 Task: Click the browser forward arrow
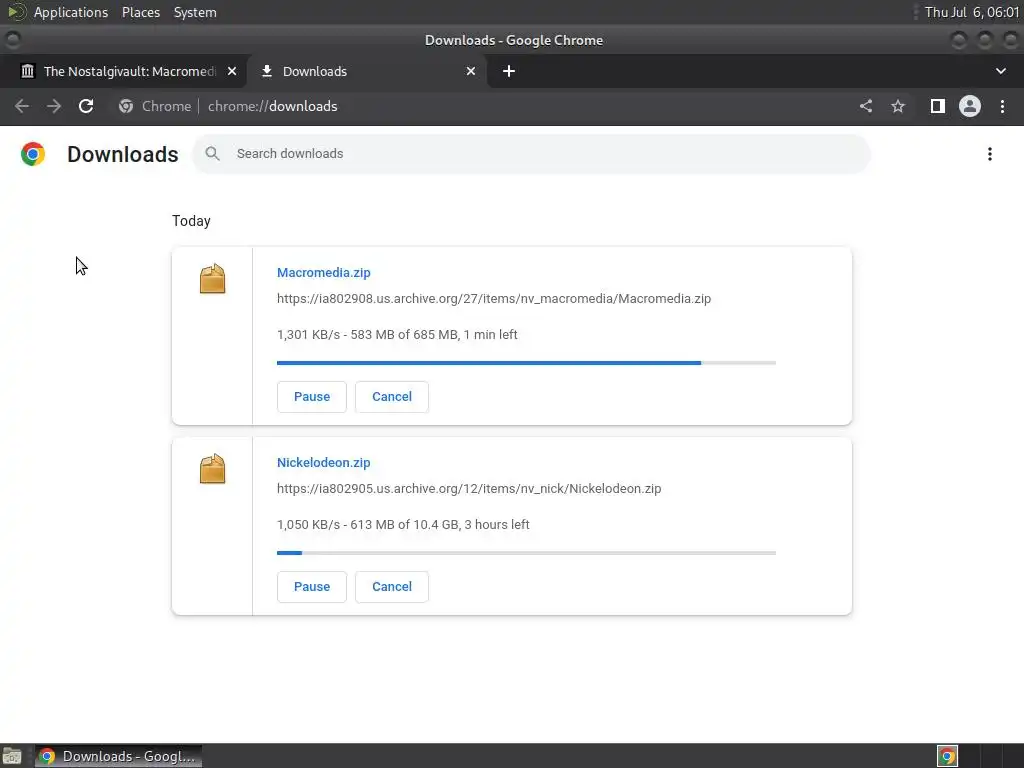(54, 106)
